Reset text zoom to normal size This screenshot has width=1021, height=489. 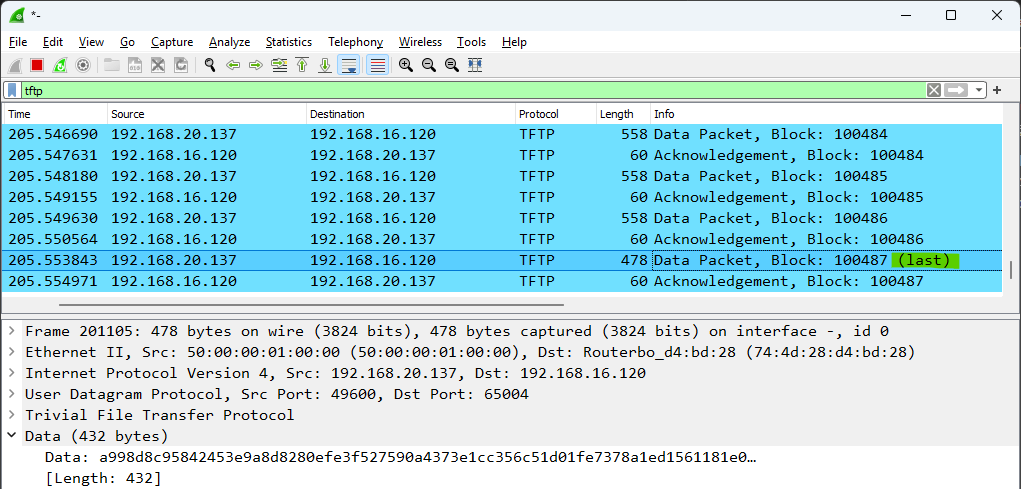click(451, 65)
